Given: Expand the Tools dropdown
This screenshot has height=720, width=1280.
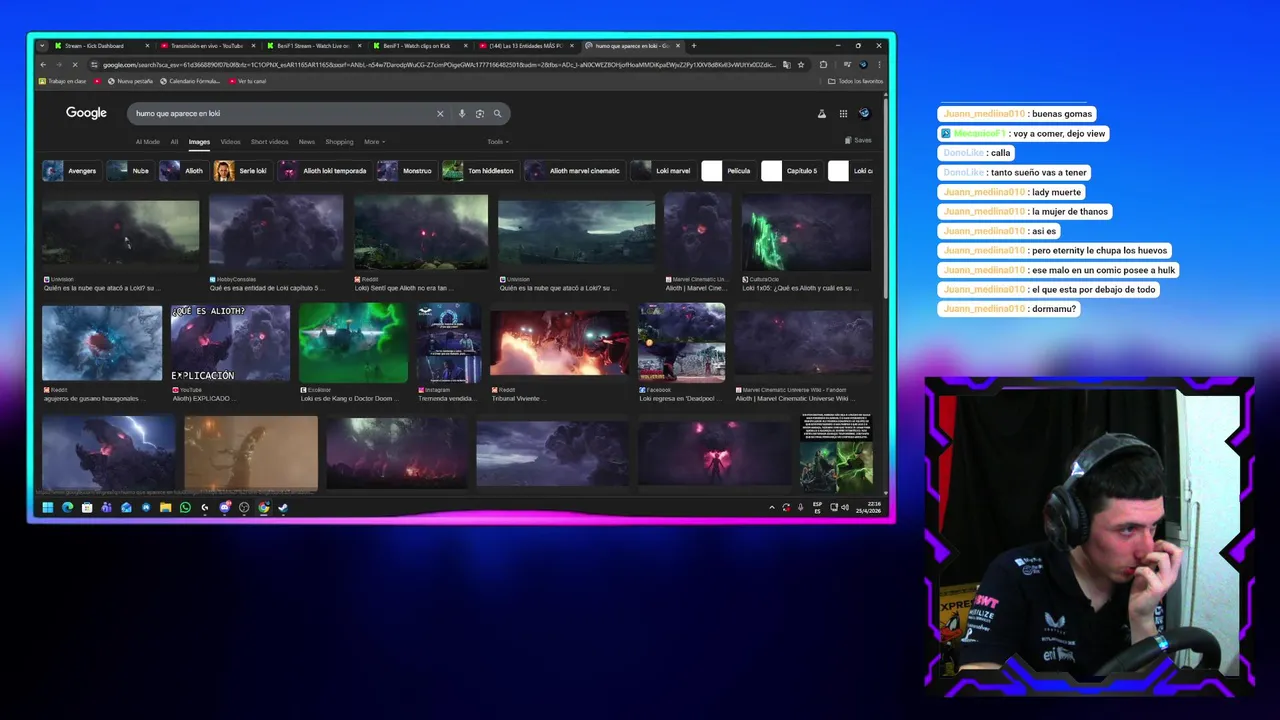Looking at the screenshot, I should pyautogui.click(x=498, y=142).
